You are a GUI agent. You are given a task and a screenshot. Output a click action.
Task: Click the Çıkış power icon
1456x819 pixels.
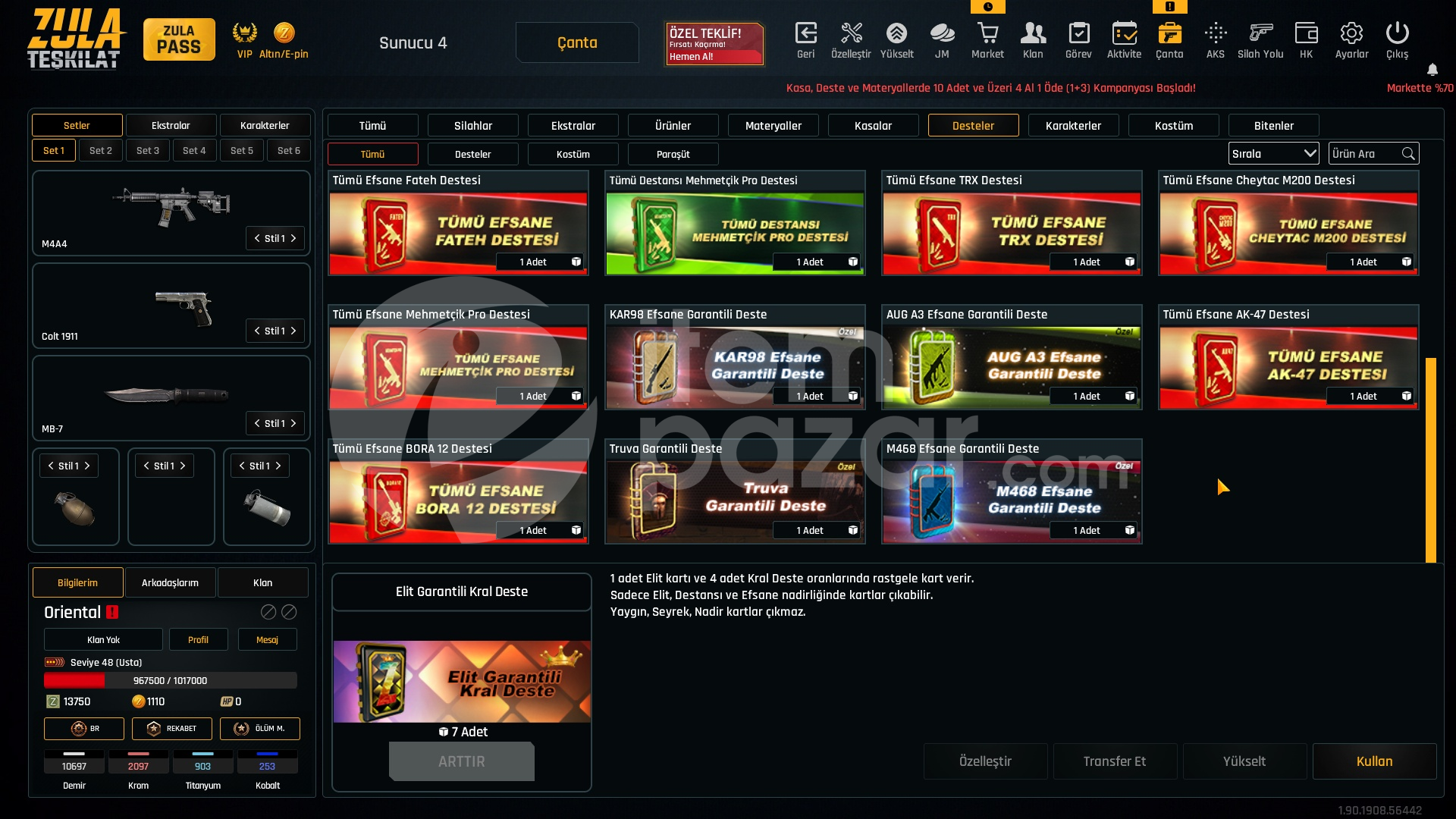[x=1397, y=33]
